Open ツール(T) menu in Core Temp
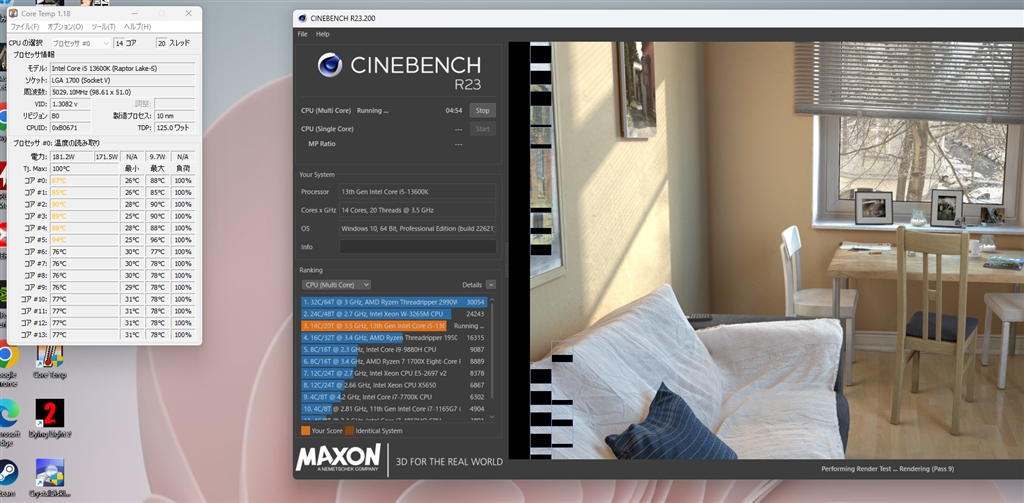1024x503 pixels. click(x=103, y=27)
